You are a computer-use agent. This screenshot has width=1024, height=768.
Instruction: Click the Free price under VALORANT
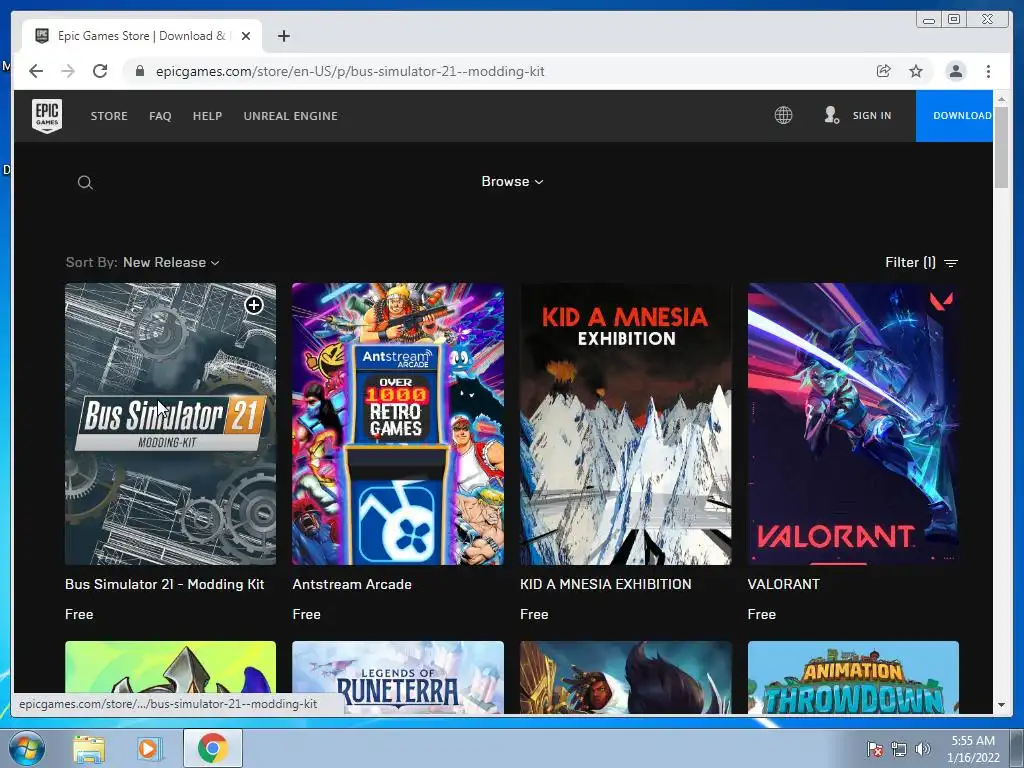pos(761,615)
